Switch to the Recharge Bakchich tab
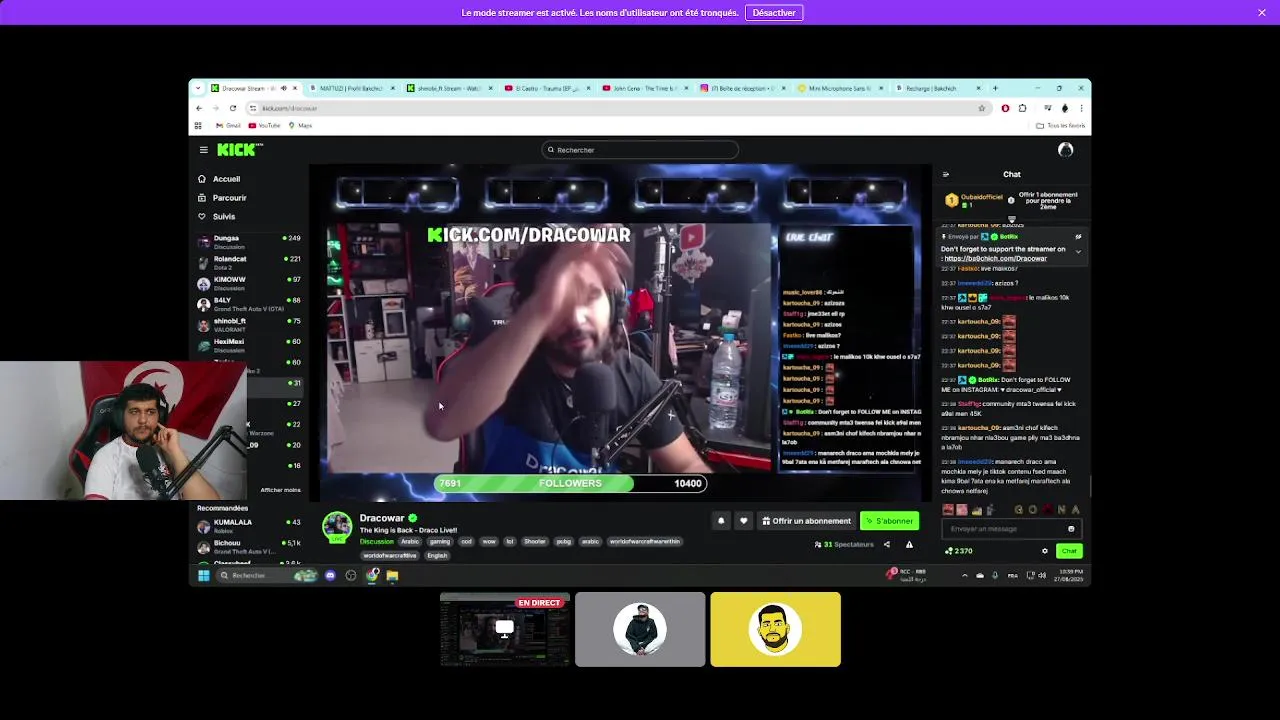This screenshot has height=720, width=1280. (x=938, y=88)
